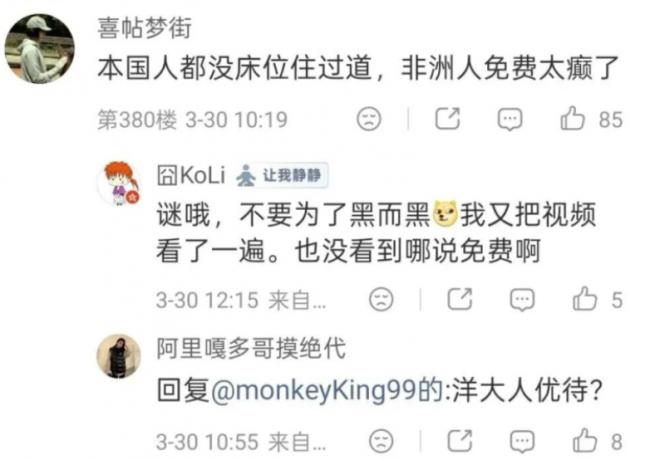Dislike the reply by 囧KoLi

tap(381, 299)
